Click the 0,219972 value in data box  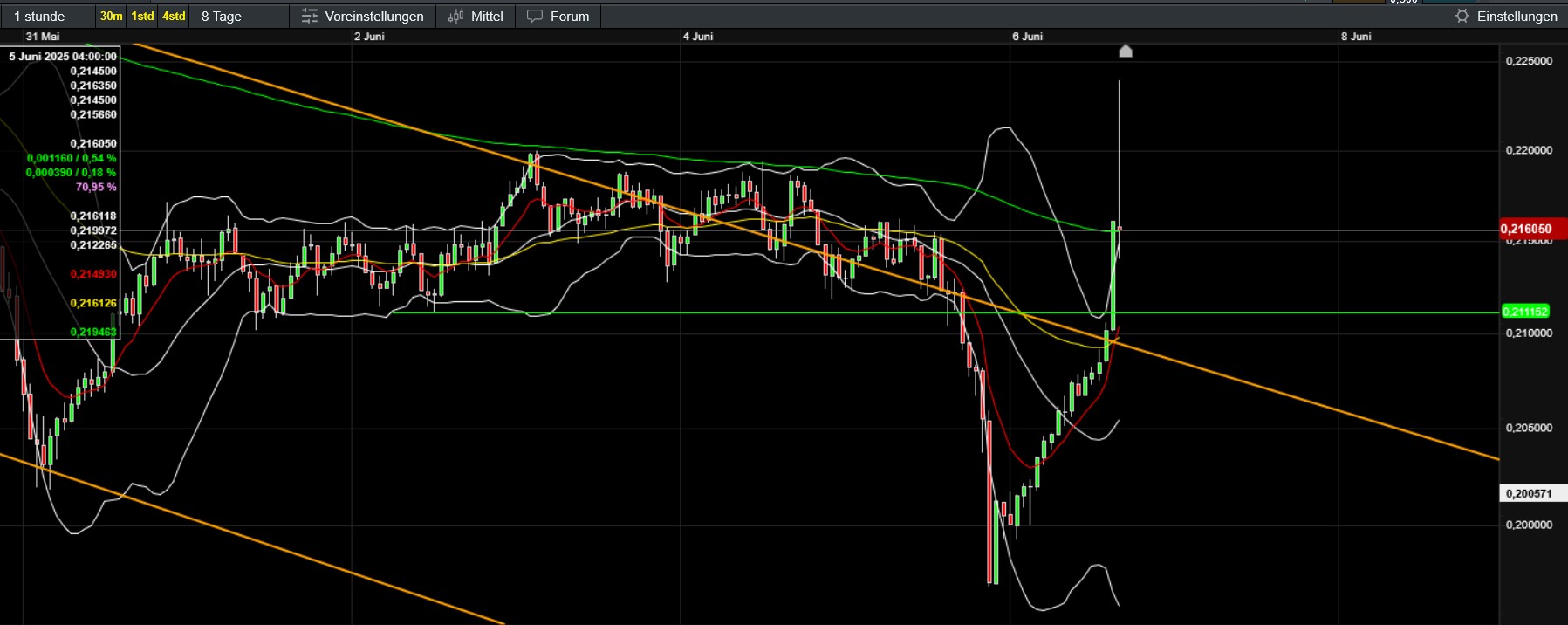pyautogui.click(x=93, y=230)
